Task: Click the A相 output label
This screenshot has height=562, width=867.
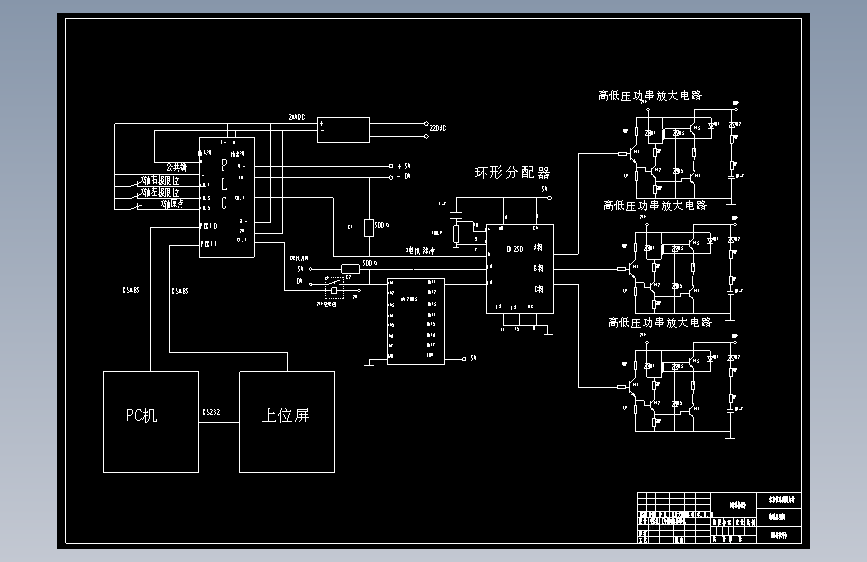Action: pyautogui.click(x=539, y=247)
